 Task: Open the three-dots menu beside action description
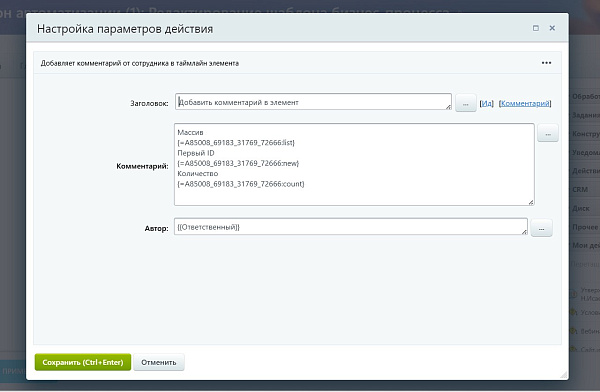coord(546,63)
